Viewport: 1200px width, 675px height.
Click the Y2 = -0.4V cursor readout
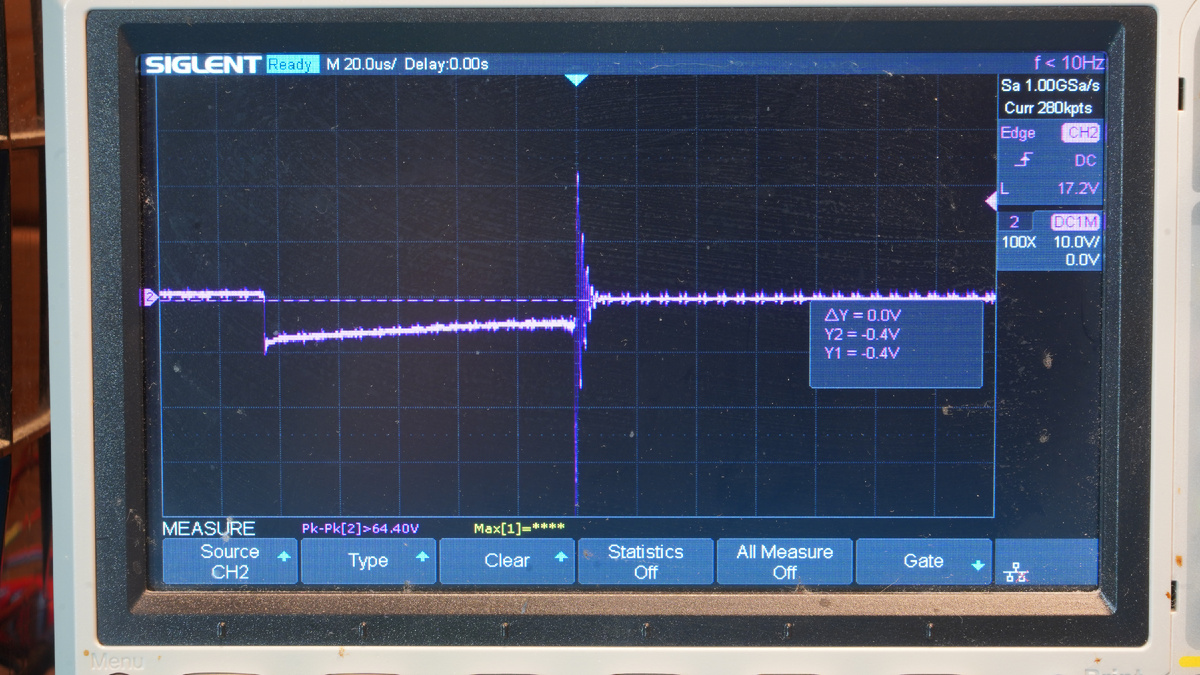pyautogui.click(x=862, y=334)
